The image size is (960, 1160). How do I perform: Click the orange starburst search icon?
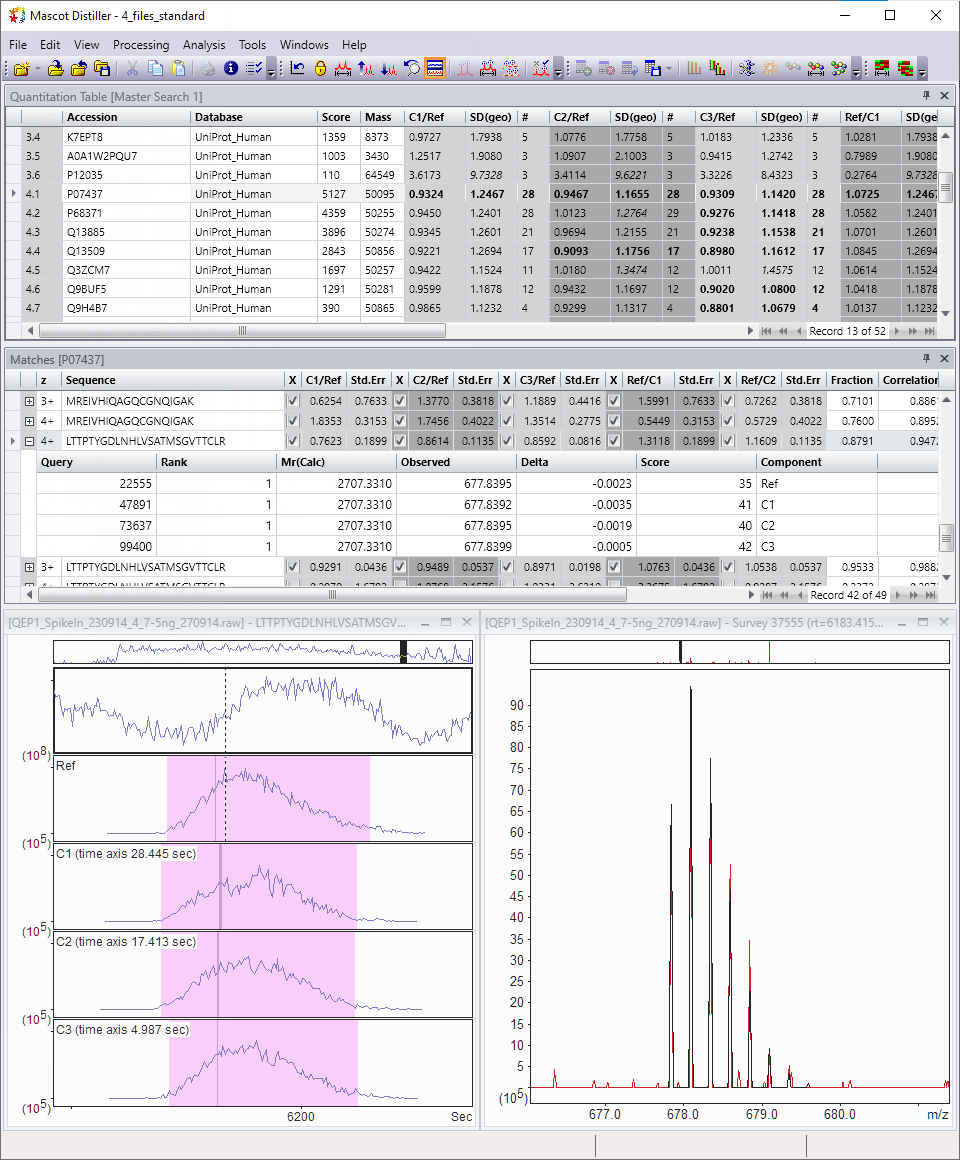click(x=770, y=69)
